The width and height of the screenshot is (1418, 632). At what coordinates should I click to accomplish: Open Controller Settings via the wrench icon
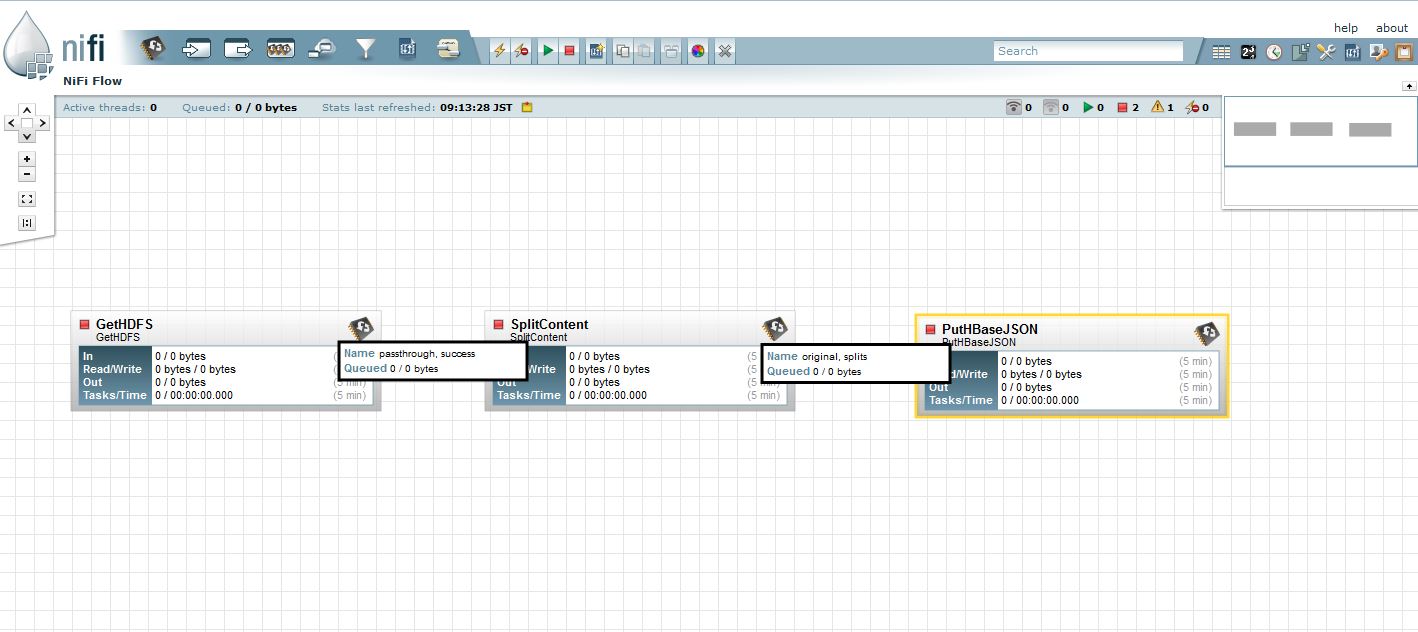(x=1327, y=50)
